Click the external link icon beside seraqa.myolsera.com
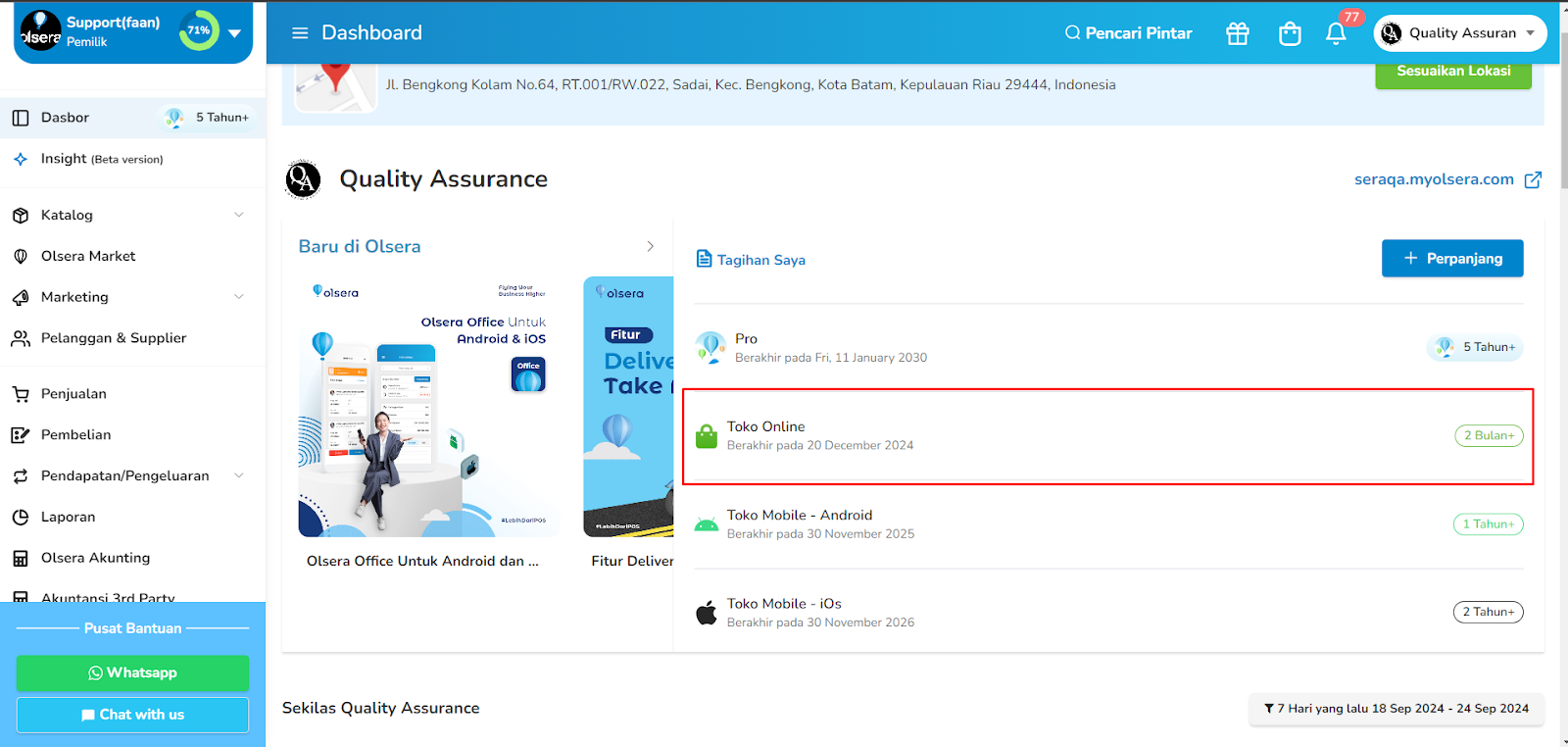Image resolution: width=1568 pixels, height=747 pixels. click(x=1533, y=179)
